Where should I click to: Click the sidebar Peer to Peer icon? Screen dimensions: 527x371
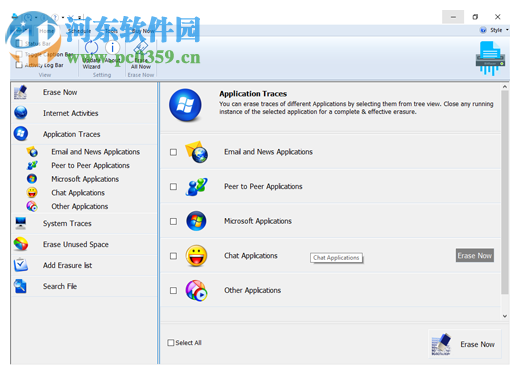coord(32,165)
